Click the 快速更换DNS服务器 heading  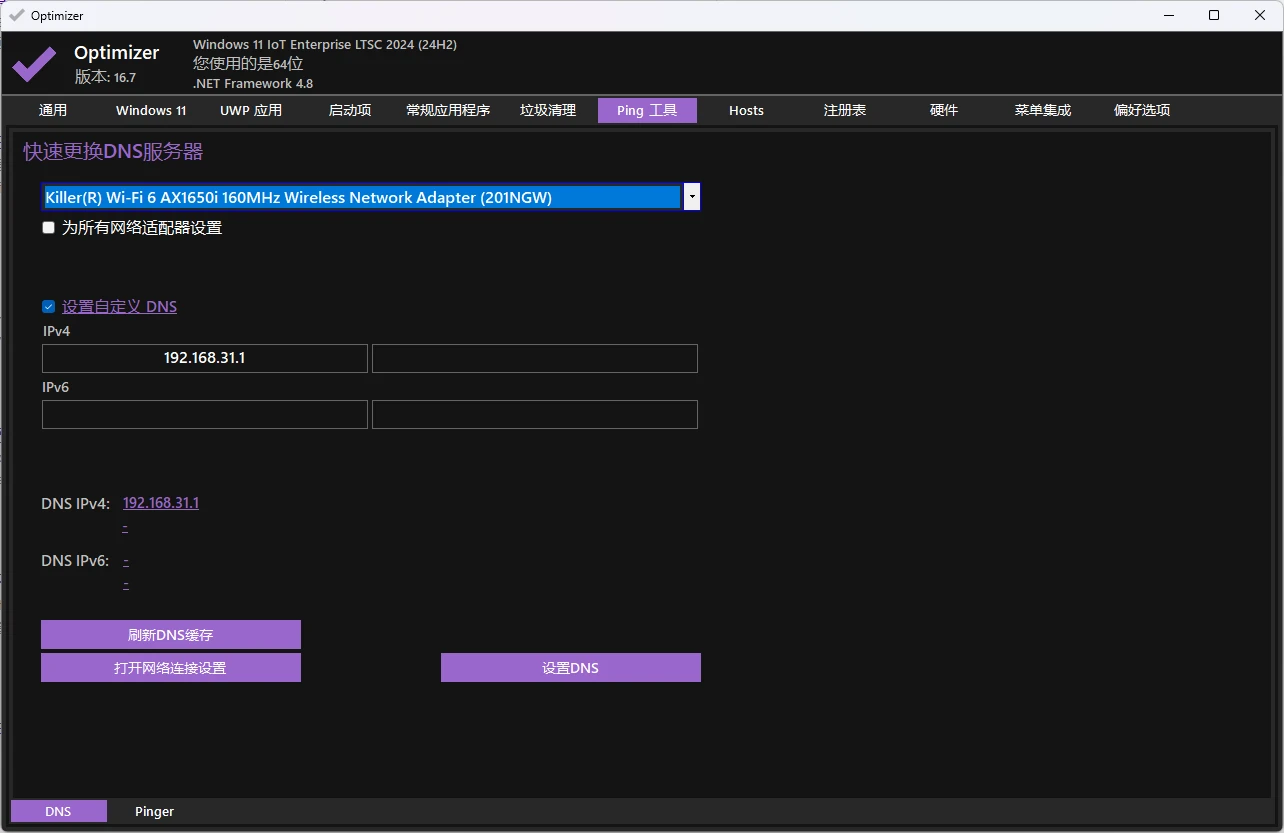click(113, 152)
